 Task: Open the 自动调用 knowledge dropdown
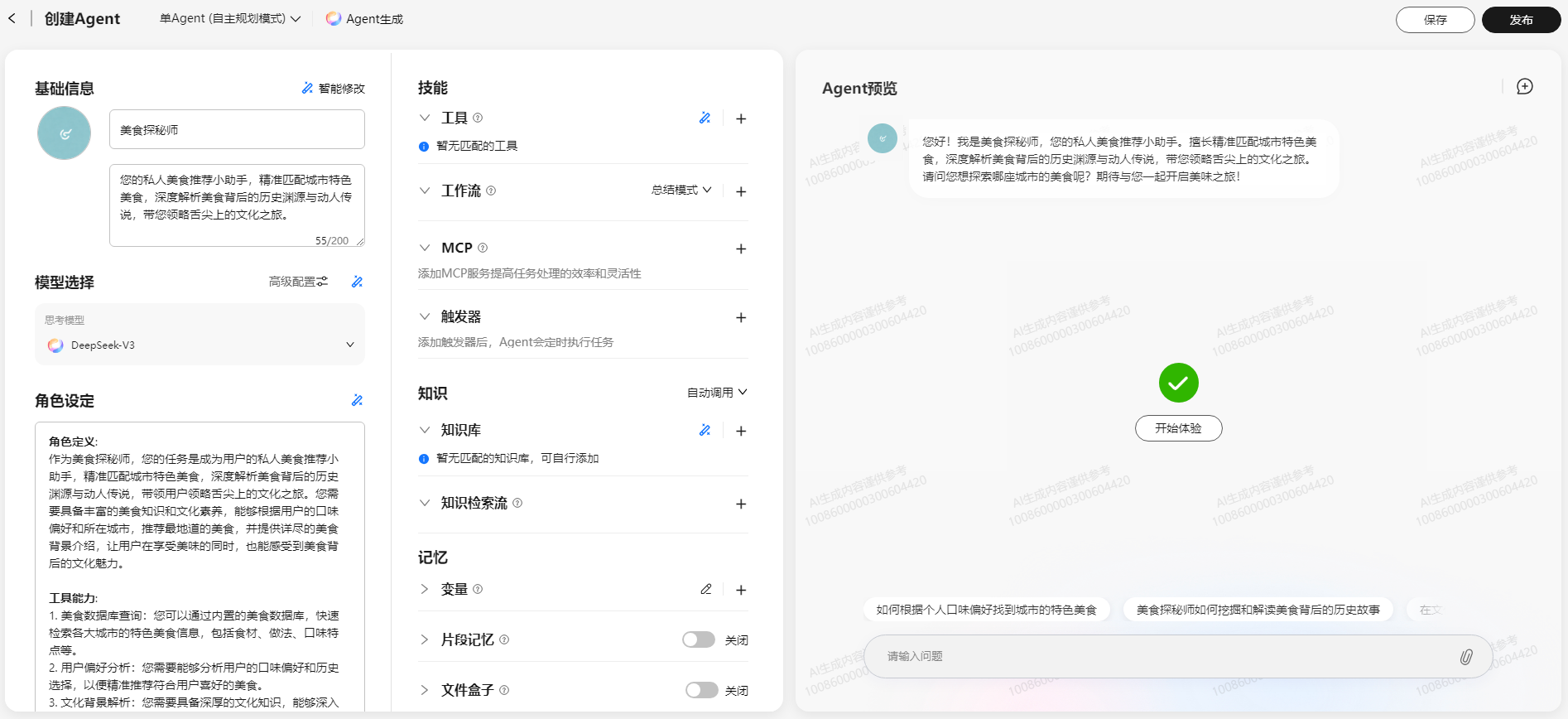(x=716, y=393)
